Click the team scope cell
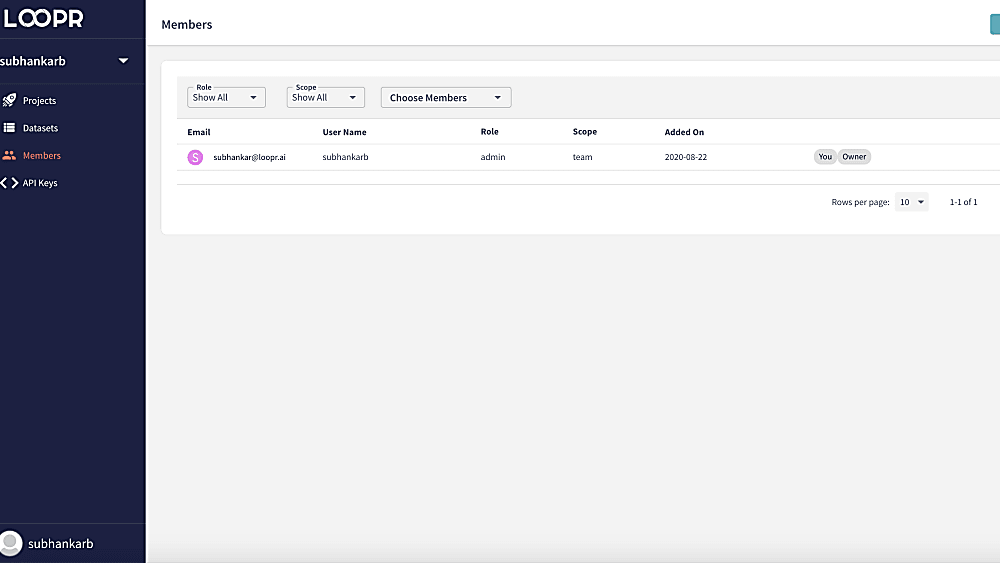Image resolution: width=1000 pixels, height=563 pixels. (x=582, y=157)
